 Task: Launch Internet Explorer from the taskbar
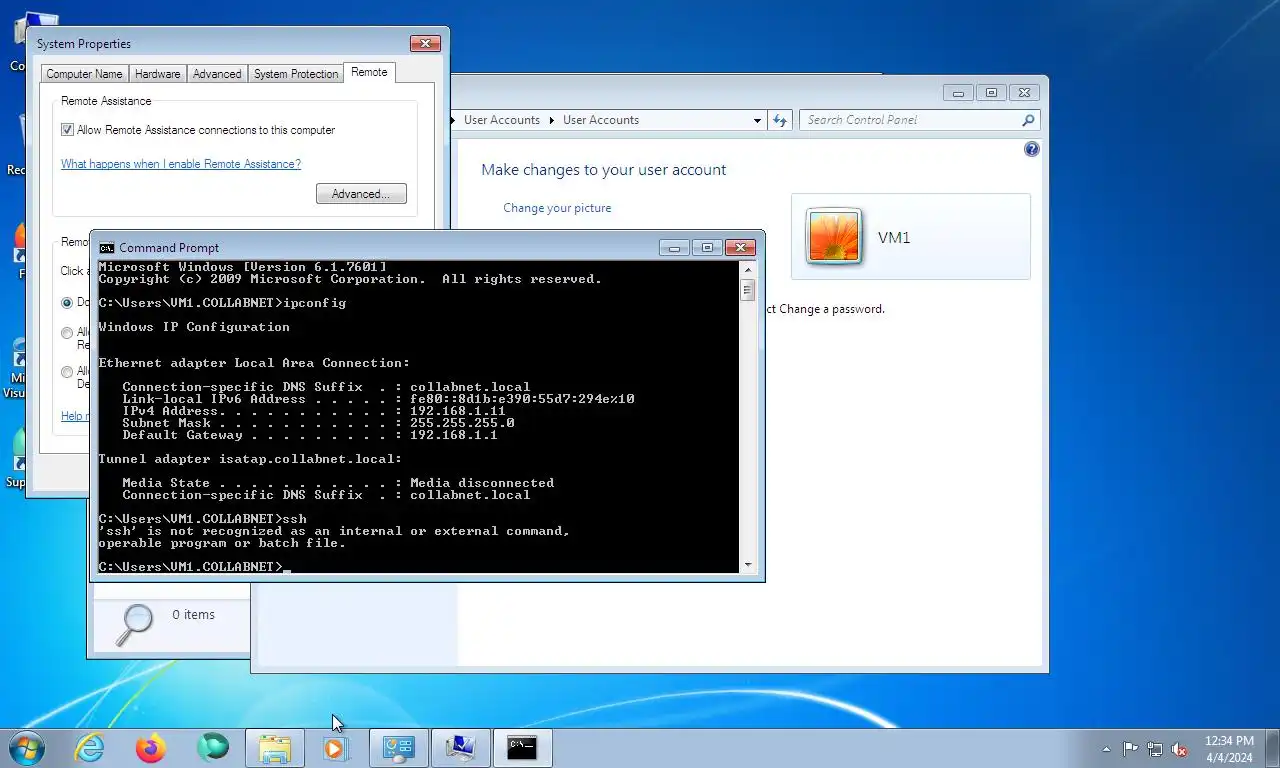[x=89, y=748]
